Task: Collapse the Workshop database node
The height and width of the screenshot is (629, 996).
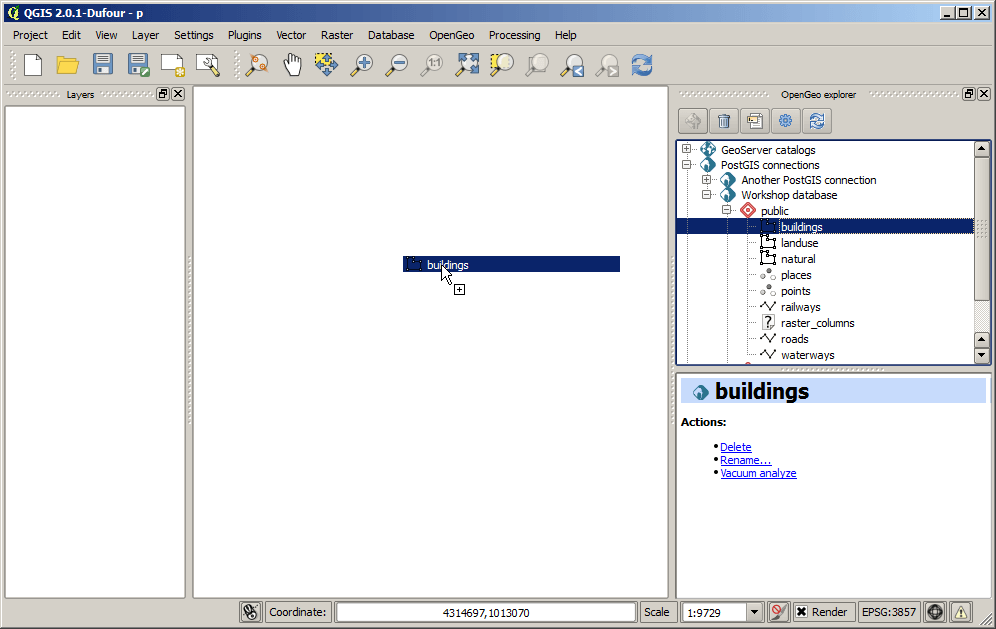Action: pos(706,194)
